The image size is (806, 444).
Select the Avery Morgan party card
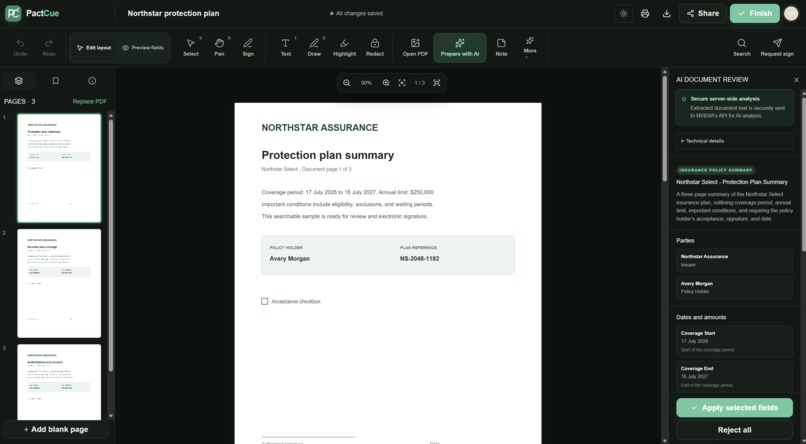click(734, 287)
